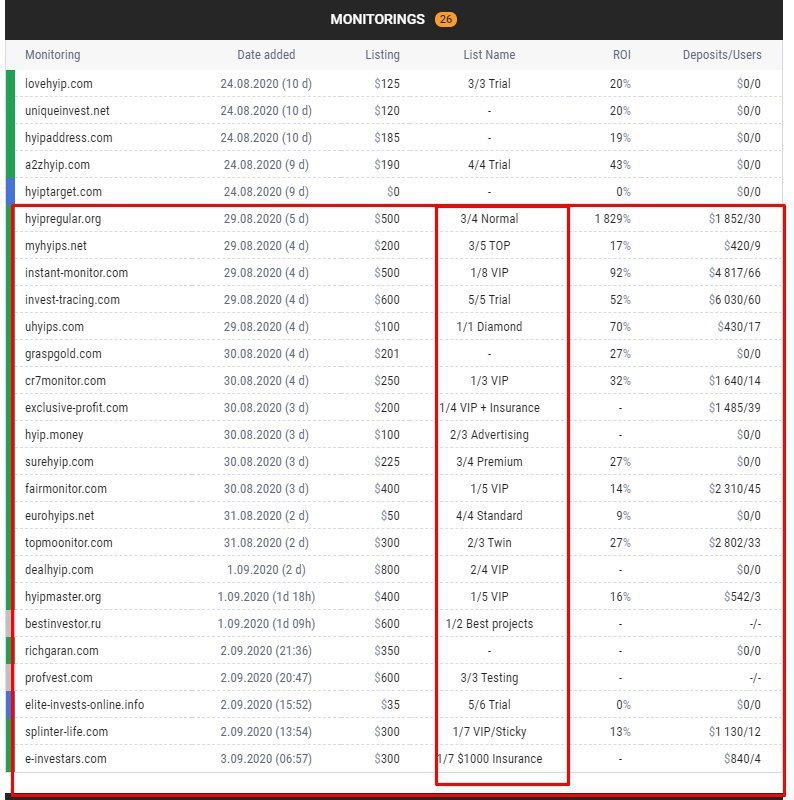Open the exclusive-profit.com link

point(77,408)
